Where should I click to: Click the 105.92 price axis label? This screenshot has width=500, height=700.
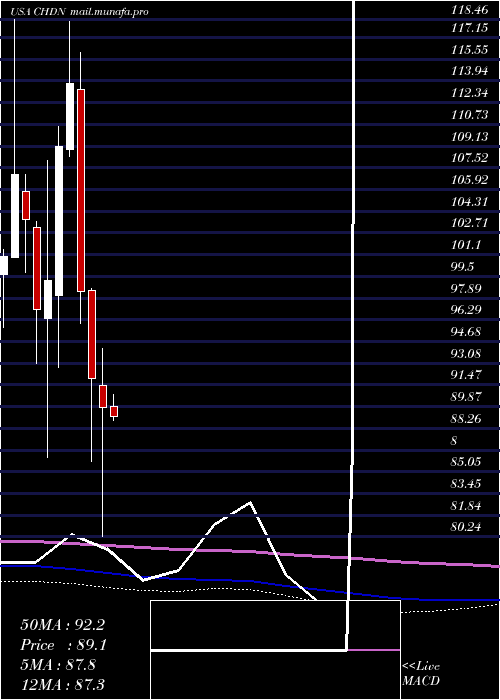tap(470, 180)
